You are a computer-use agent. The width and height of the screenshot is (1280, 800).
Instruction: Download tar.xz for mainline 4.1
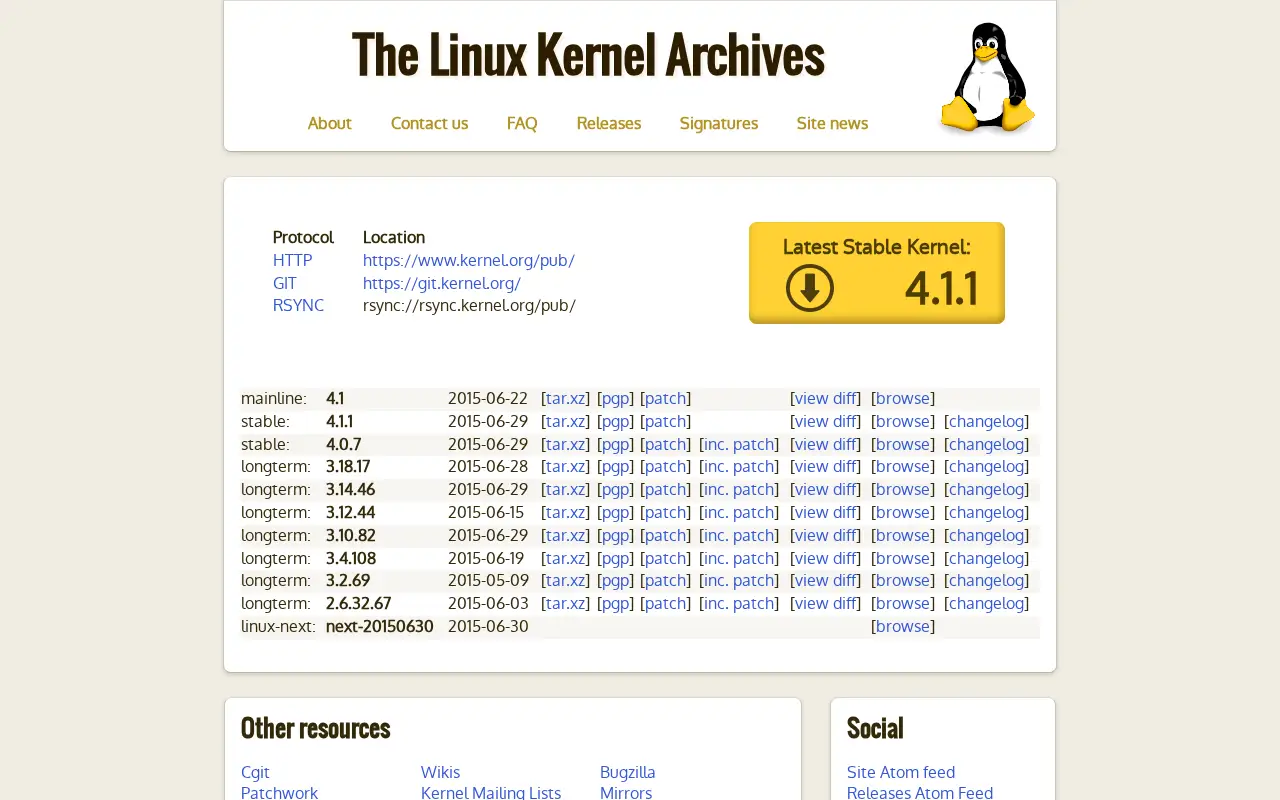[x=565, y=398]
